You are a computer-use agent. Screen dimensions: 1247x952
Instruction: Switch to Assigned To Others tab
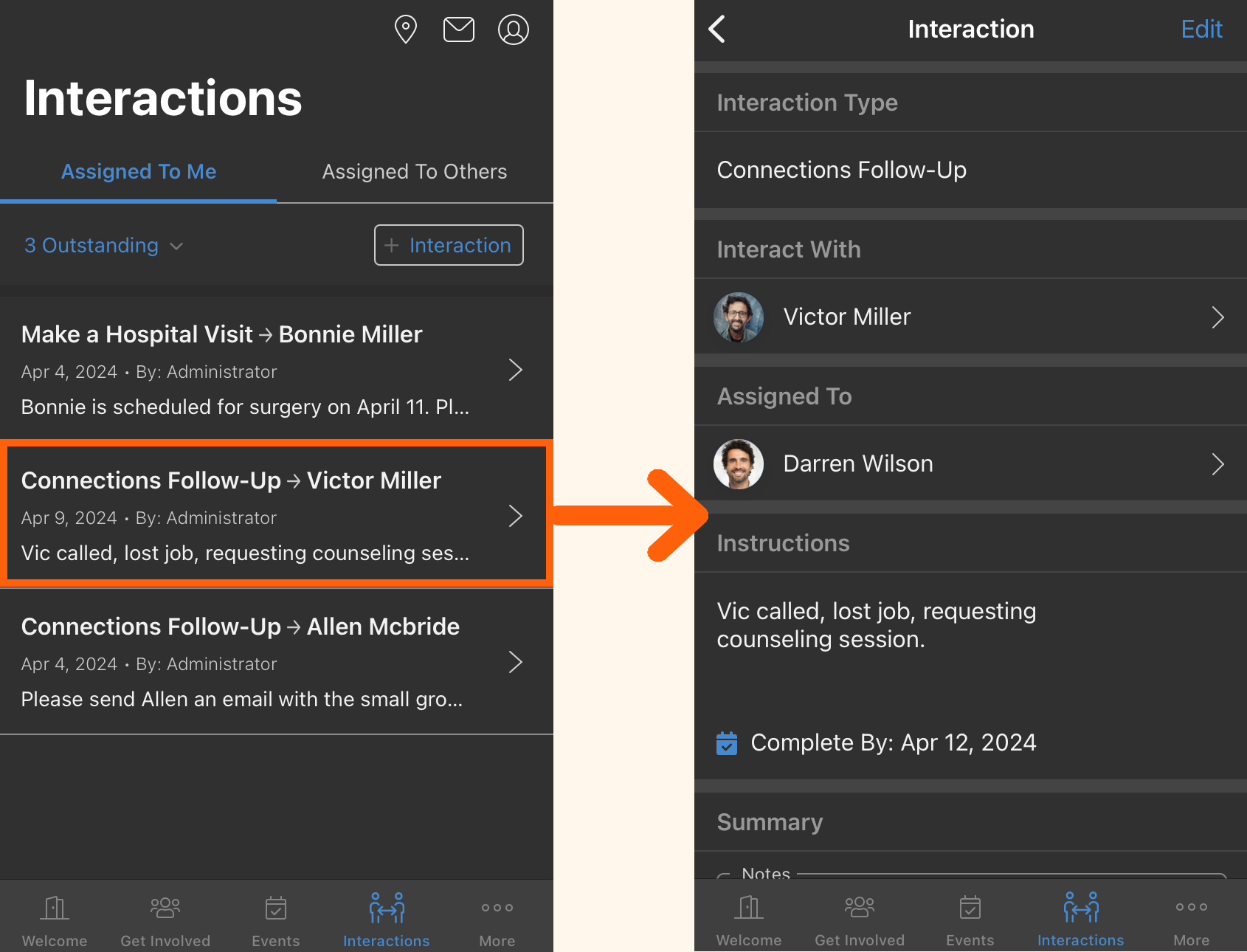click(415, 172)
